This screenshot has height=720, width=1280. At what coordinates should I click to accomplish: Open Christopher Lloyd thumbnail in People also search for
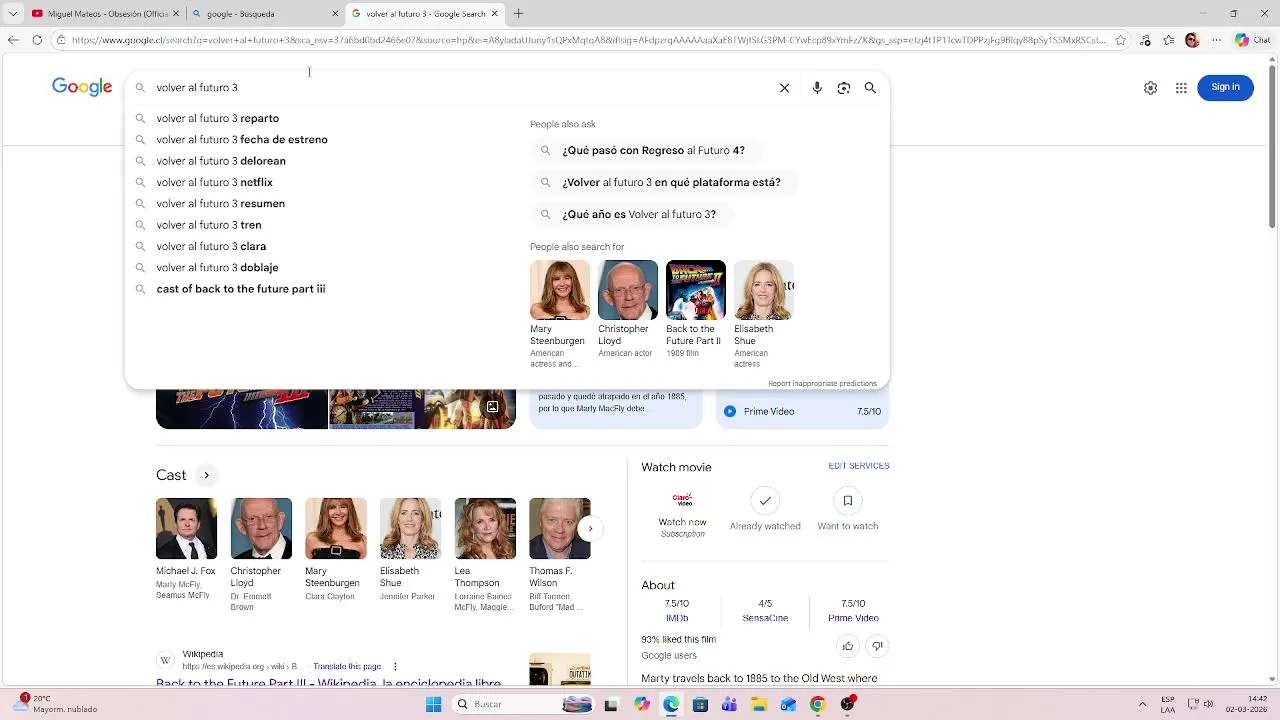[x=628, y=290]
